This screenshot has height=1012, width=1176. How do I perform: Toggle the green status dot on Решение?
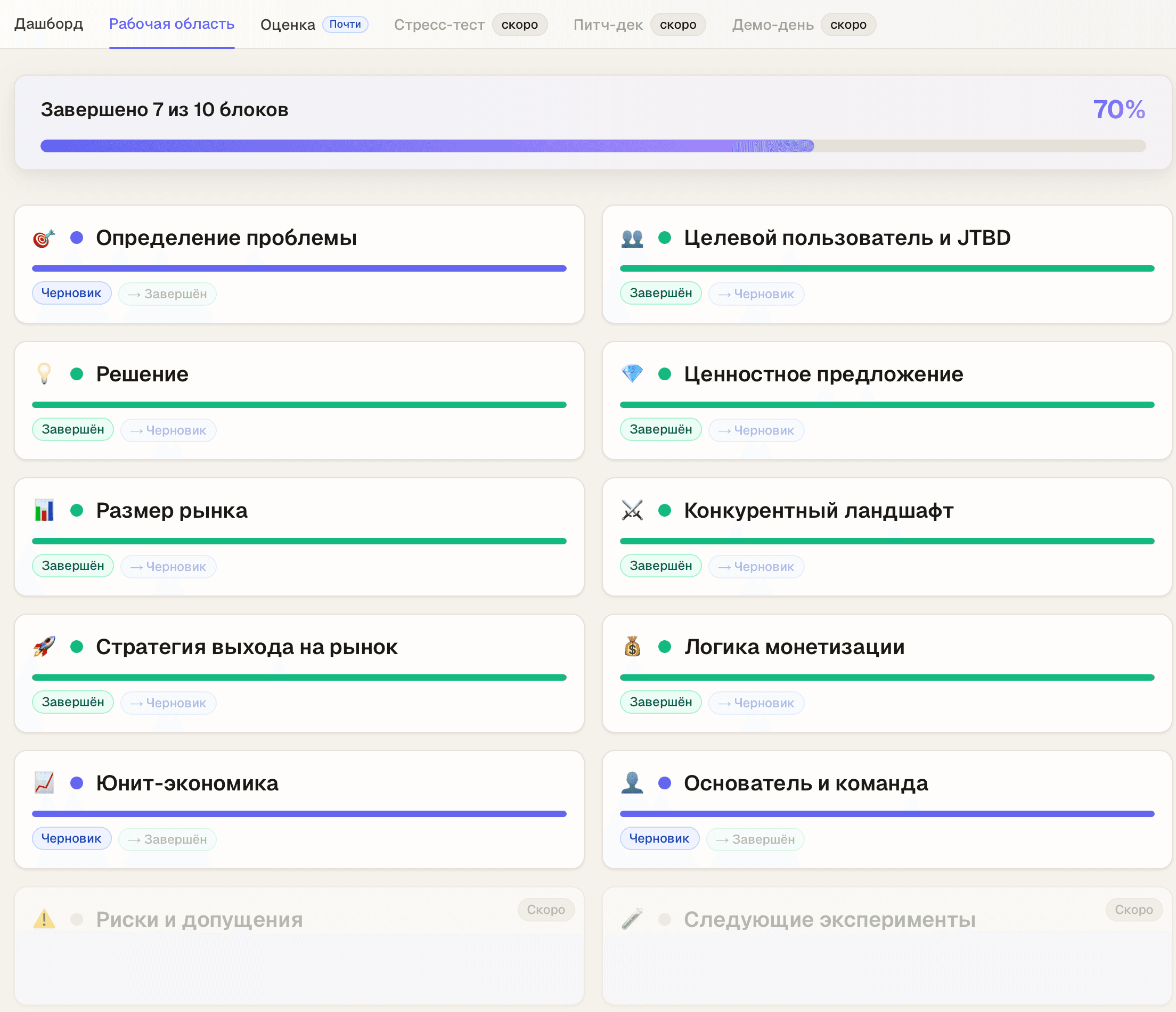coord(77,373)
